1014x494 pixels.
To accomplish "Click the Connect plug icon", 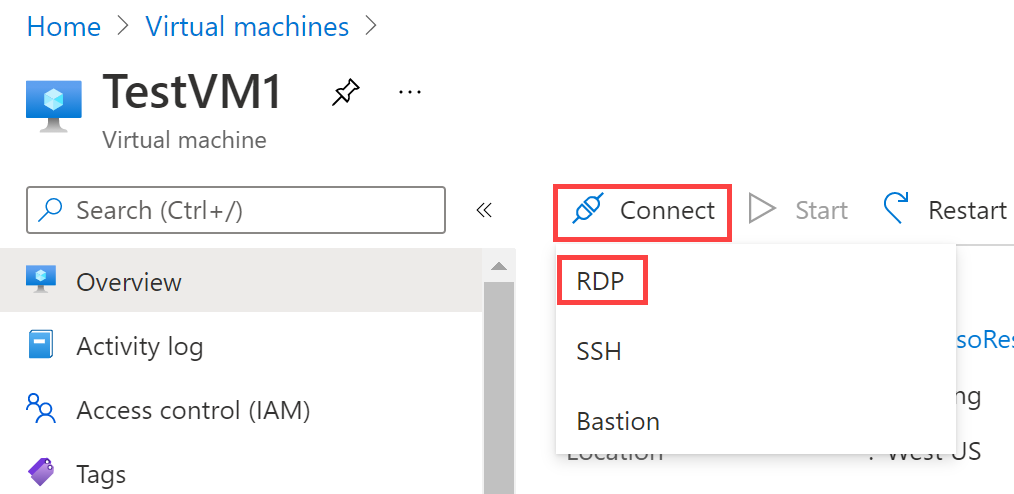I will pyautogui.click(x=587, y=209).
